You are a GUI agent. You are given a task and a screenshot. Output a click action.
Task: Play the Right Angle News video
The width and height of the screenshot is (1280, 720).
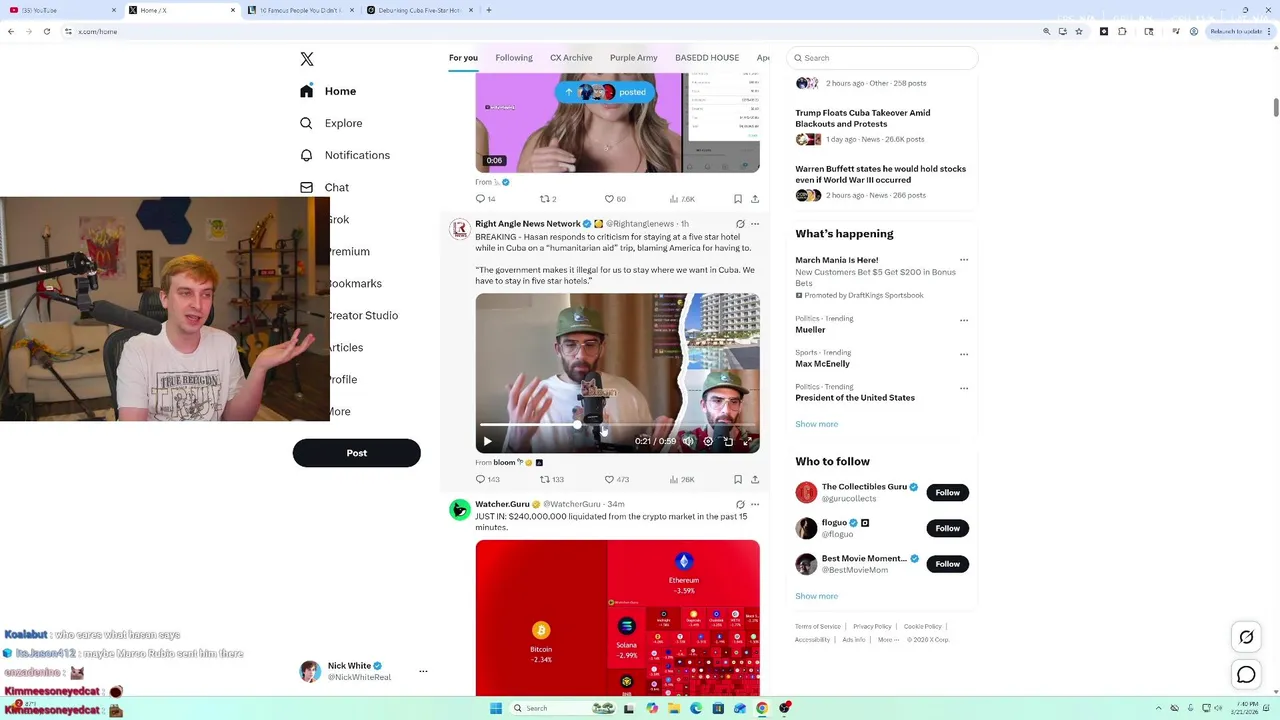(487, 441)
